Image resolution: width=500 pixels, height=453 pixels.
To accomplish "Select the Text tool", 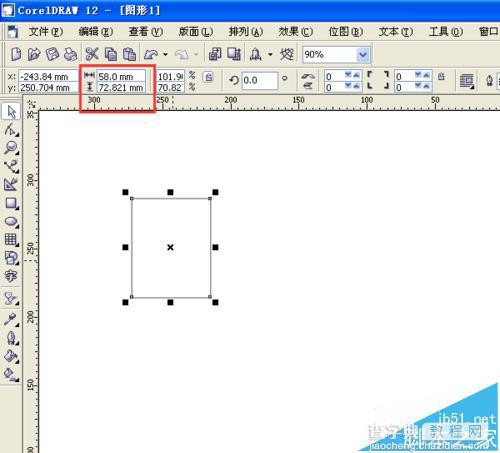I will (11, 276).
